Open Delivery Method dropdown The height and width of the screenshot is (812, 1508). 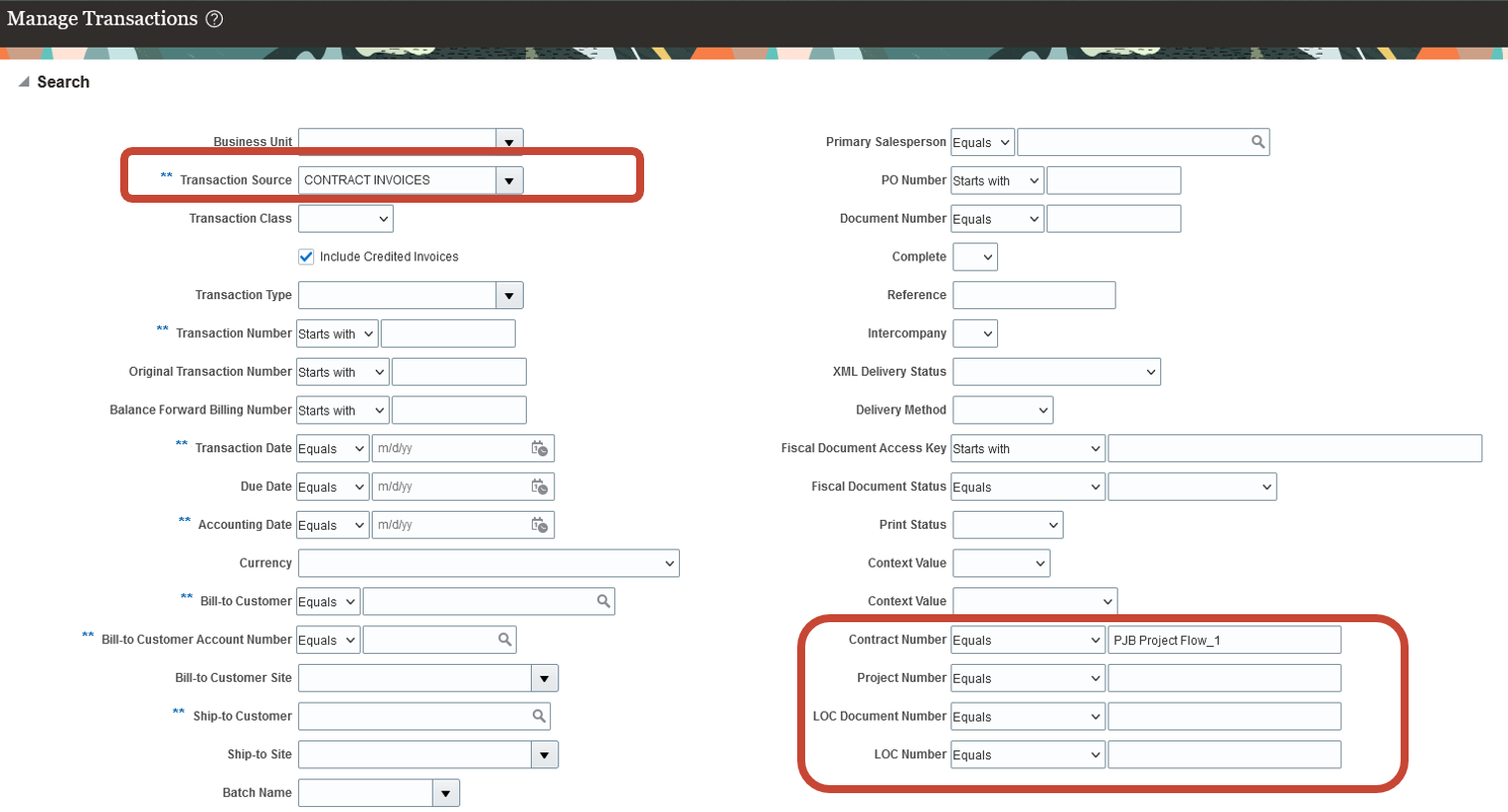point(1003,410)
